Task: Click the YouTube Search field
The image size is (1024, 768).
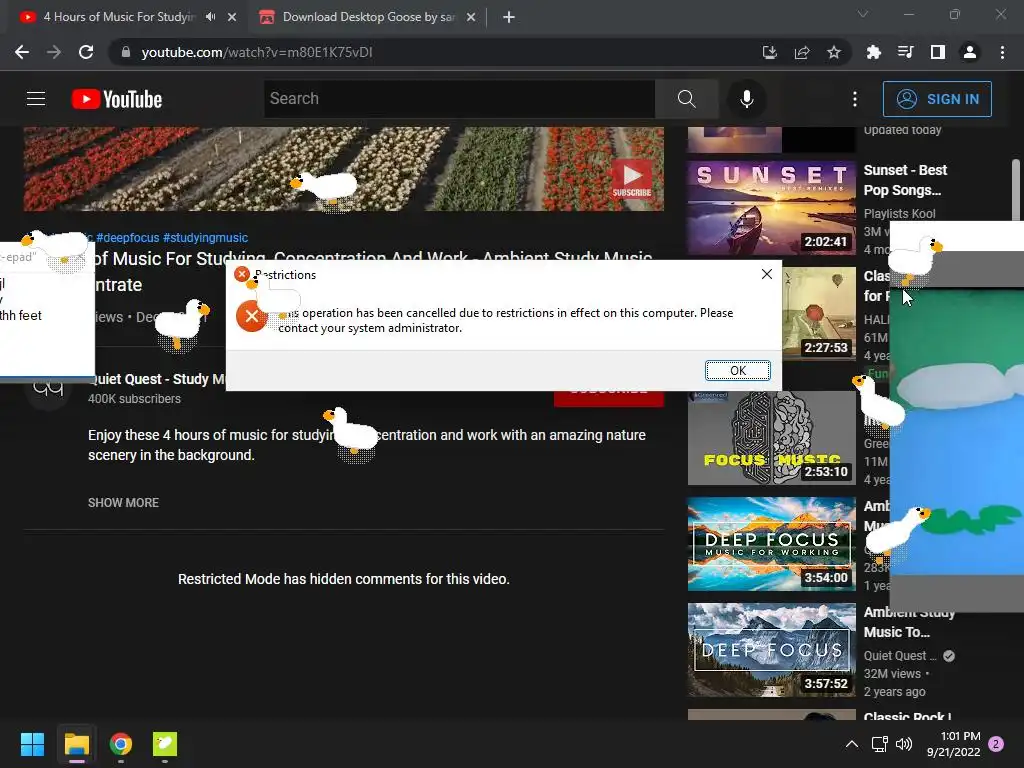Action: click(459, 99)
